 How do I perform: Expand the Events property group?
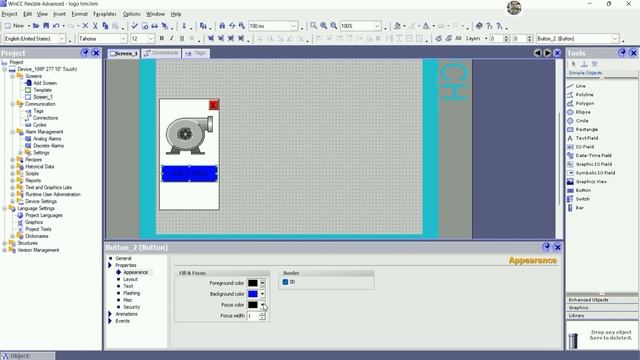pos(110,321)
